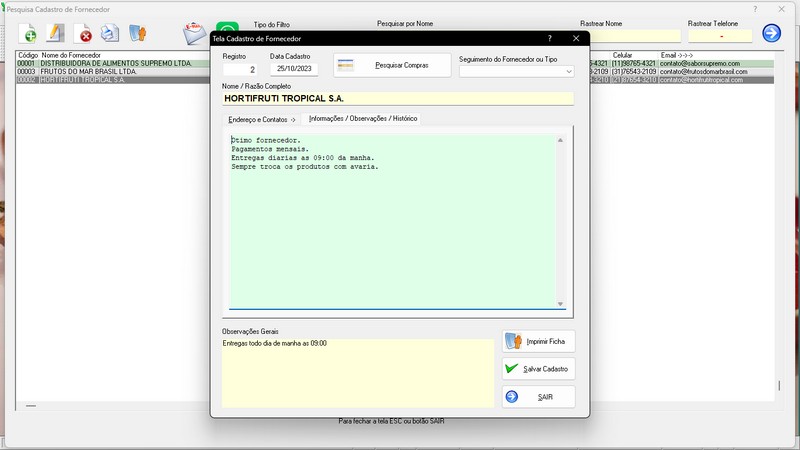Image resolution: width=800 pixels, height=450 pixels.
Task: Click the Código column header
Action: (x=28, y=55)
